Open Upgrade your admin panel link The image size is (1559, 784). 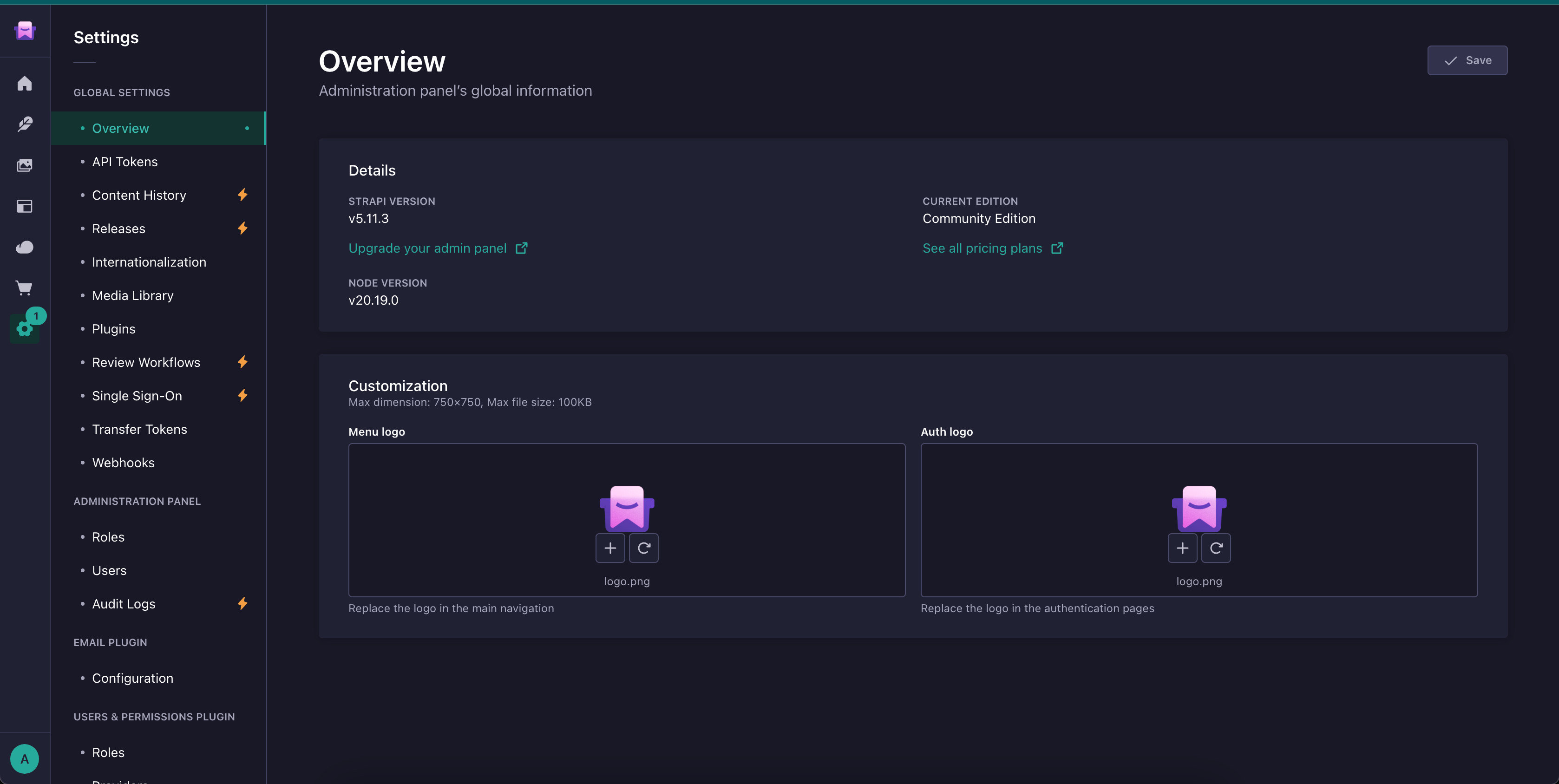[438, 248]
